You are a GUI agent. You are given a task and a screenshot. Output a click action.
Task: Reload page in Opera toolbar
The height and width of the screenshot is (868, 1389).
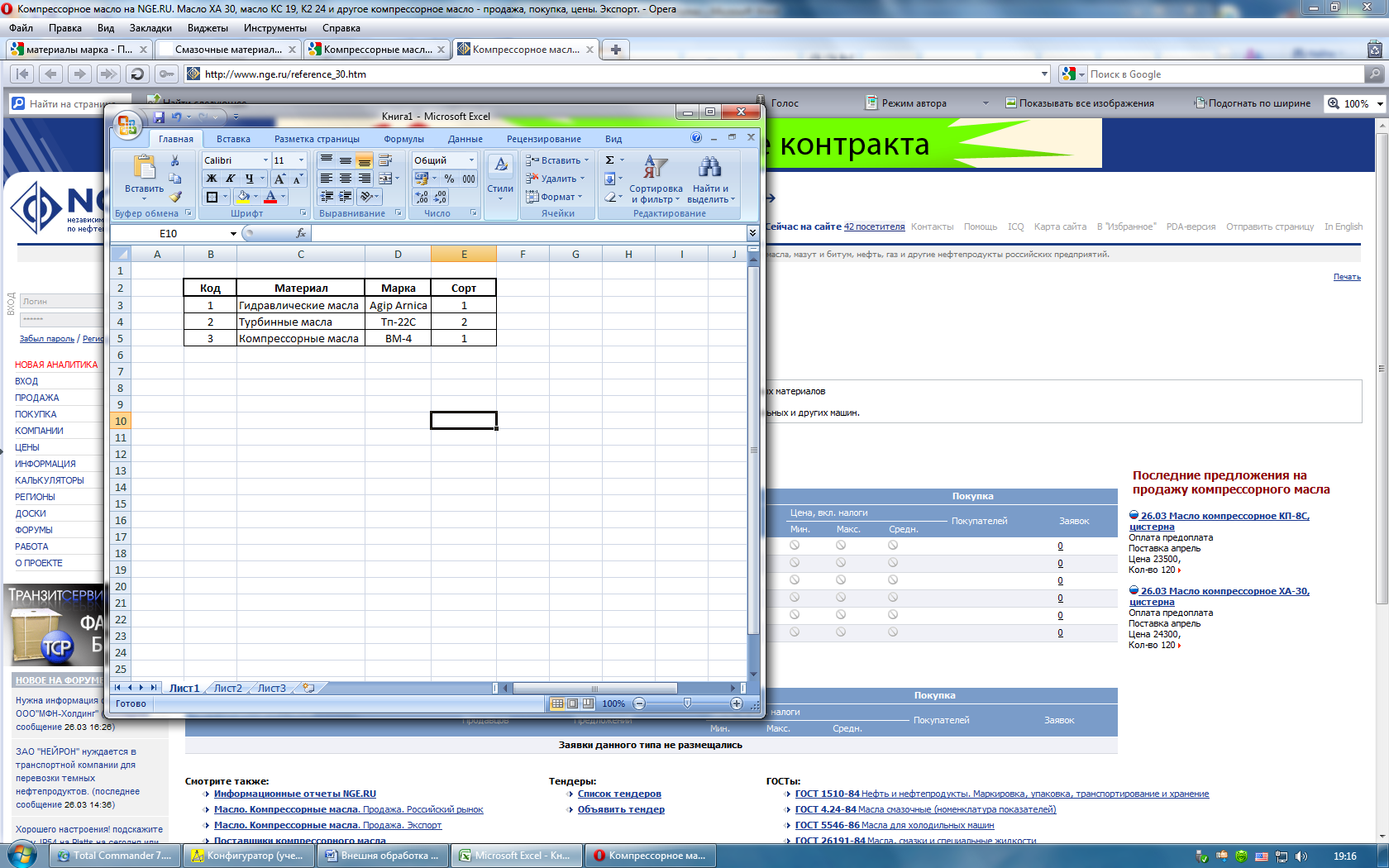point(137,74)
